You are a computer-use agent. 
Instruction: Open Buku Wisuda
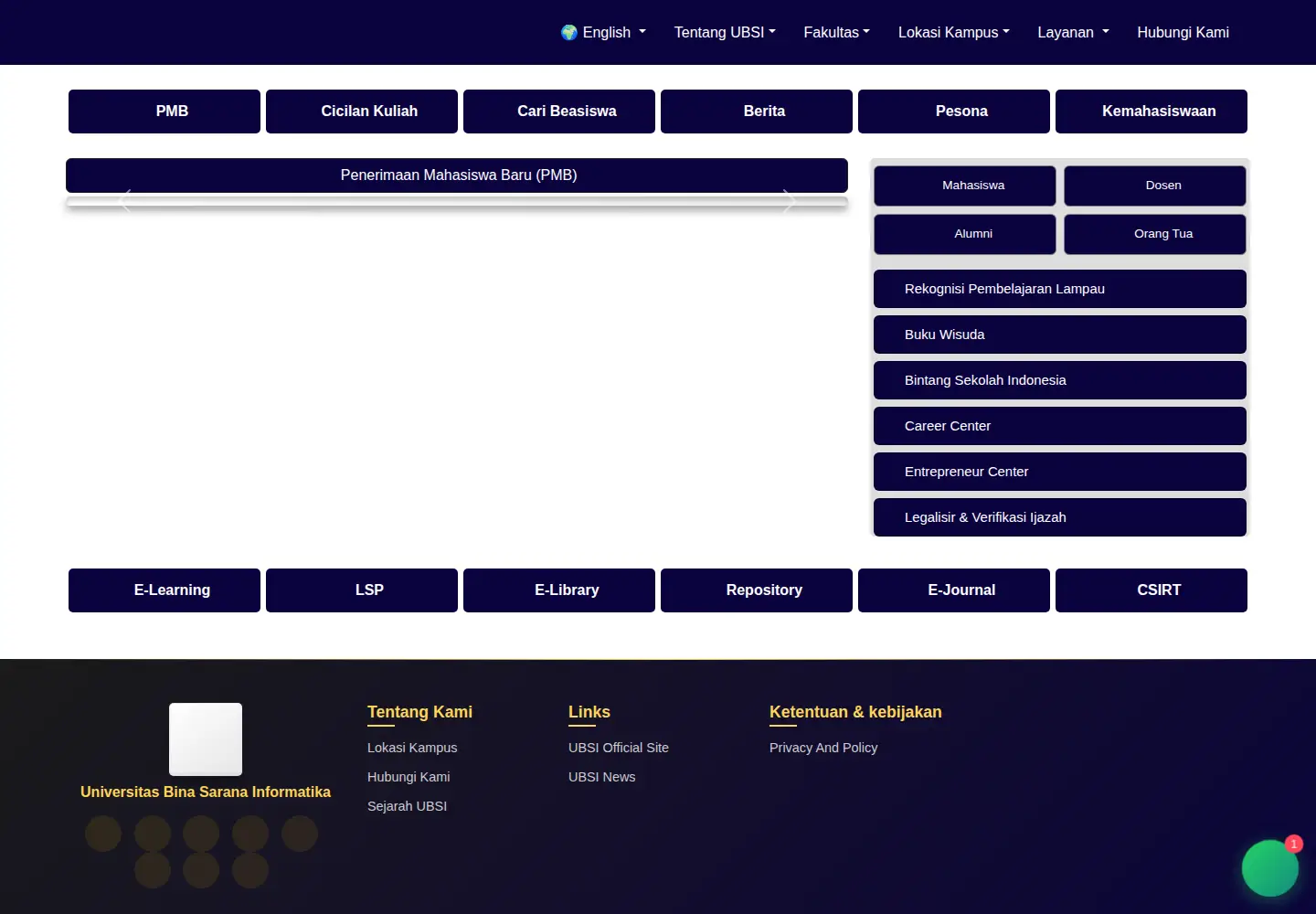pyautogui.click(x=1060, y=335)
